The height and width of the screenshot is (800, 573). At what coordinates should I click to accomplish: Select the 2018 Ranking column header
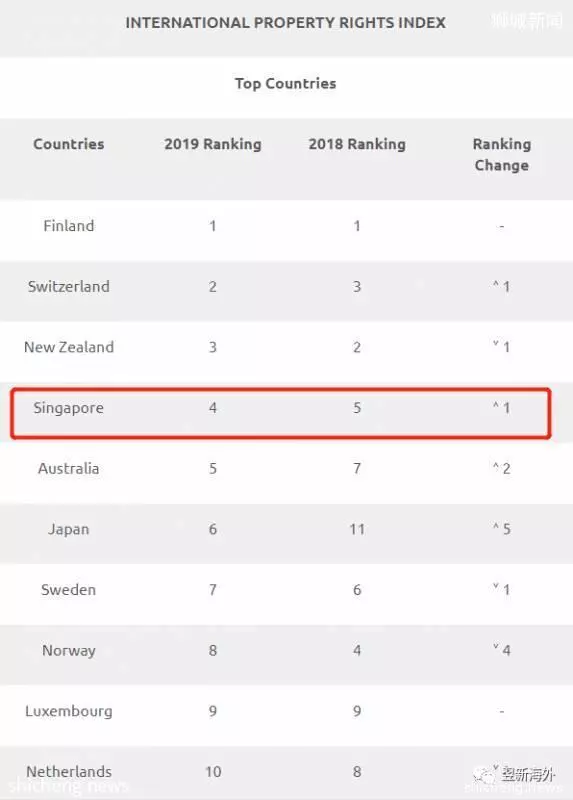pos(357,144)
